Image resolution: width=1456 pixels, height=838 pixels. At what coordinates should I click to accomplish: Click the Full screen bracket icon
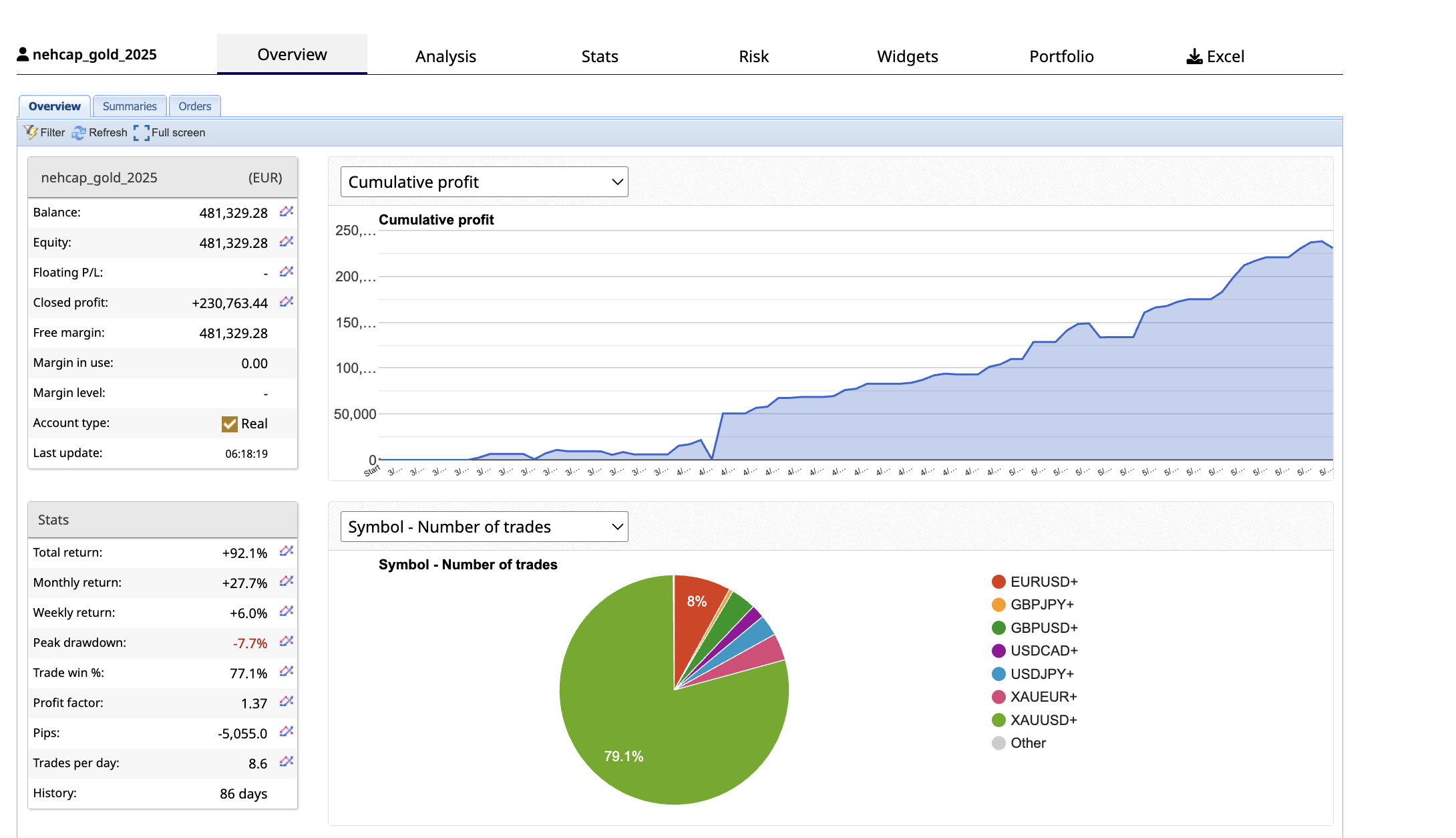pos(141,132)
